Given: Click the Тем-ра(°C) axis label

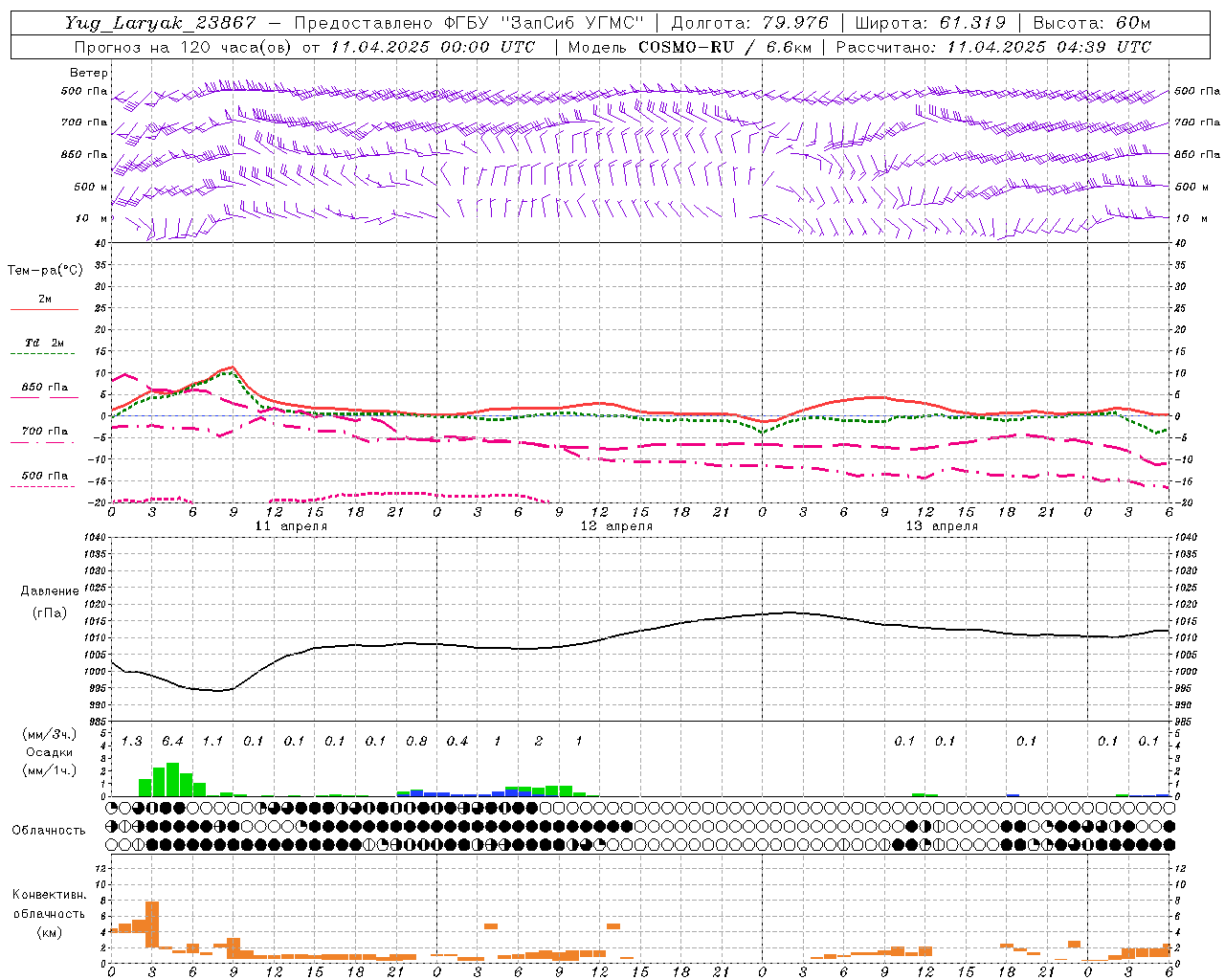Looking at the screenshot, I should point(45,271).
